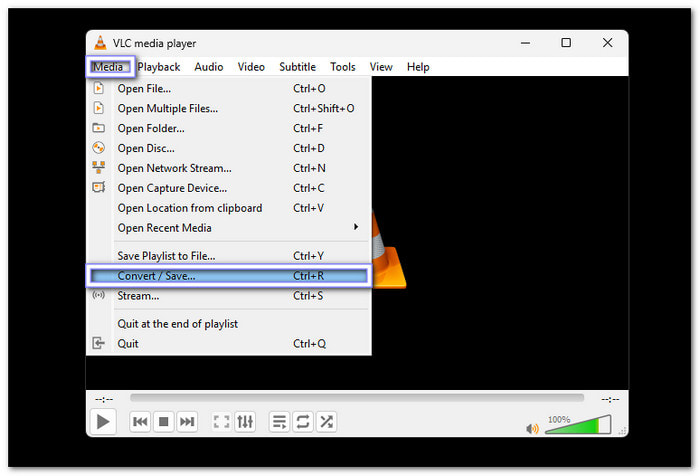Viewport: 700px width, 476px height.
Task: Adjust the volume slider
Action: pos(578,426)
